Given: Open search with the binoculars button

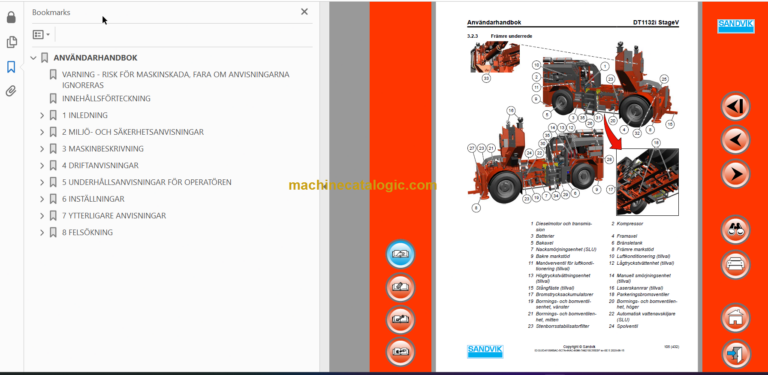Looking at the screenshot, I should pos(735,230).
